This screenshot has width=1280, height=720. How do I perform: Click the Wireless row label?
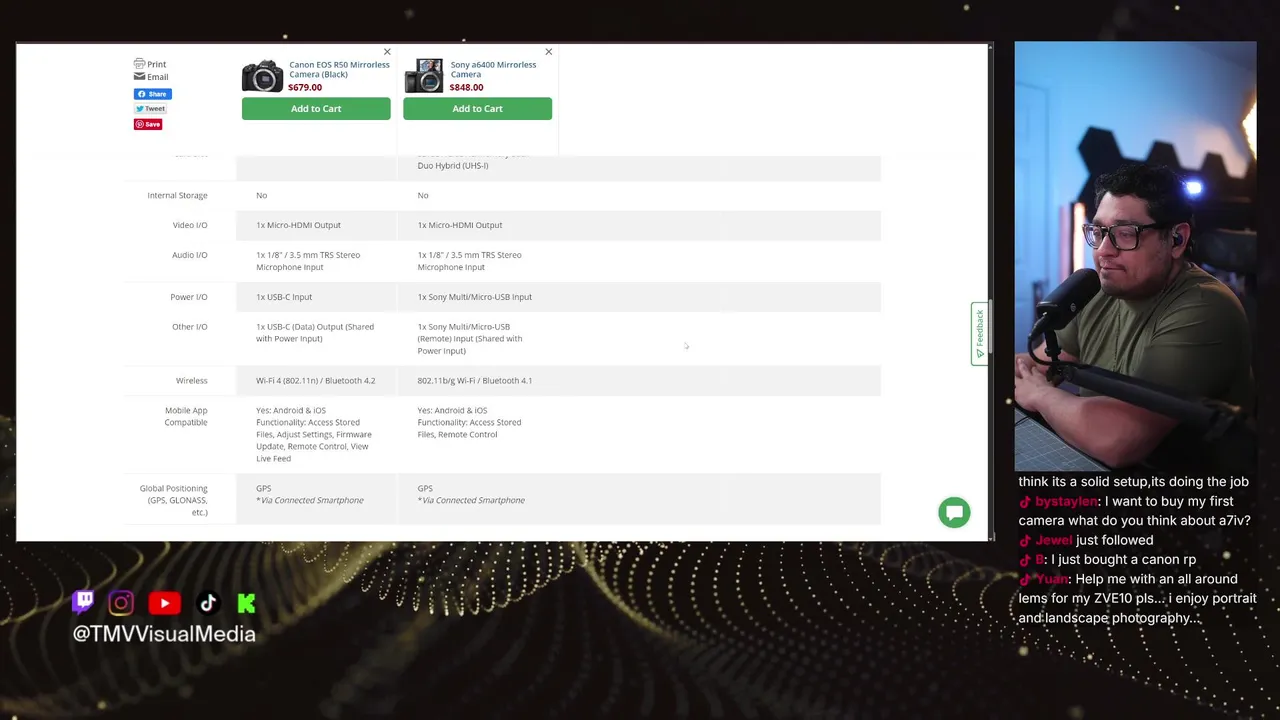(192, 381)
